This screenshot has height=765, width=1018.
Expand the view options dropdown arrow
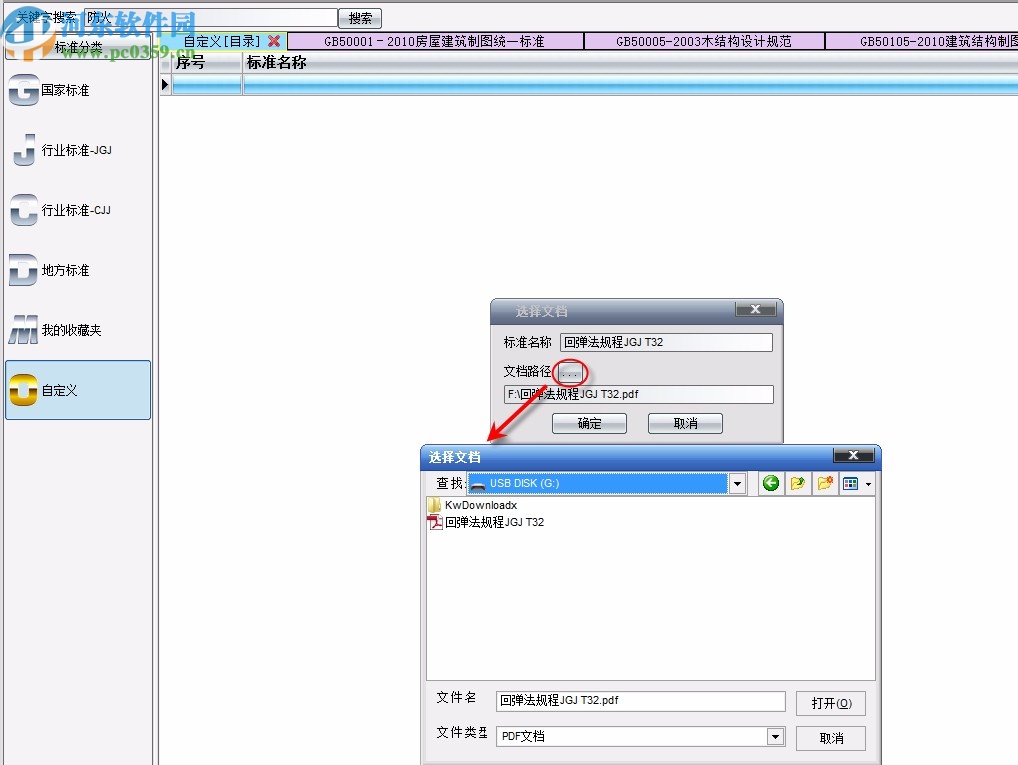(868, 484)
